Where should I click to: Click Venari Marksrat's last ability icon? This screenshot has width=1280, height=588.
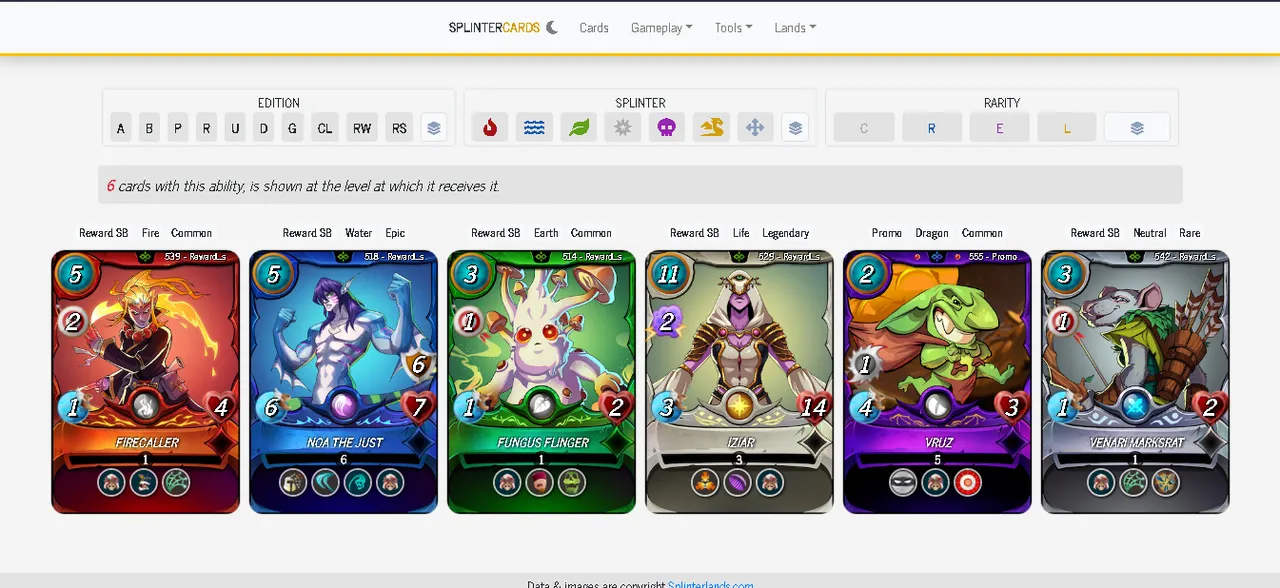pos(1166,483)
